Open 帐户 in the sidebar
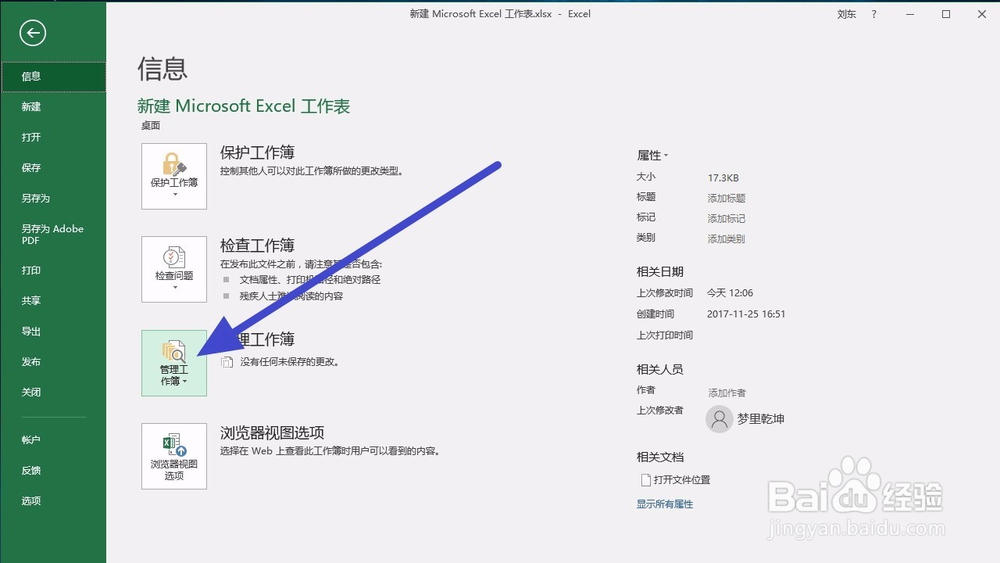This screenshot has width=1000, height=563. coord(53,440)
